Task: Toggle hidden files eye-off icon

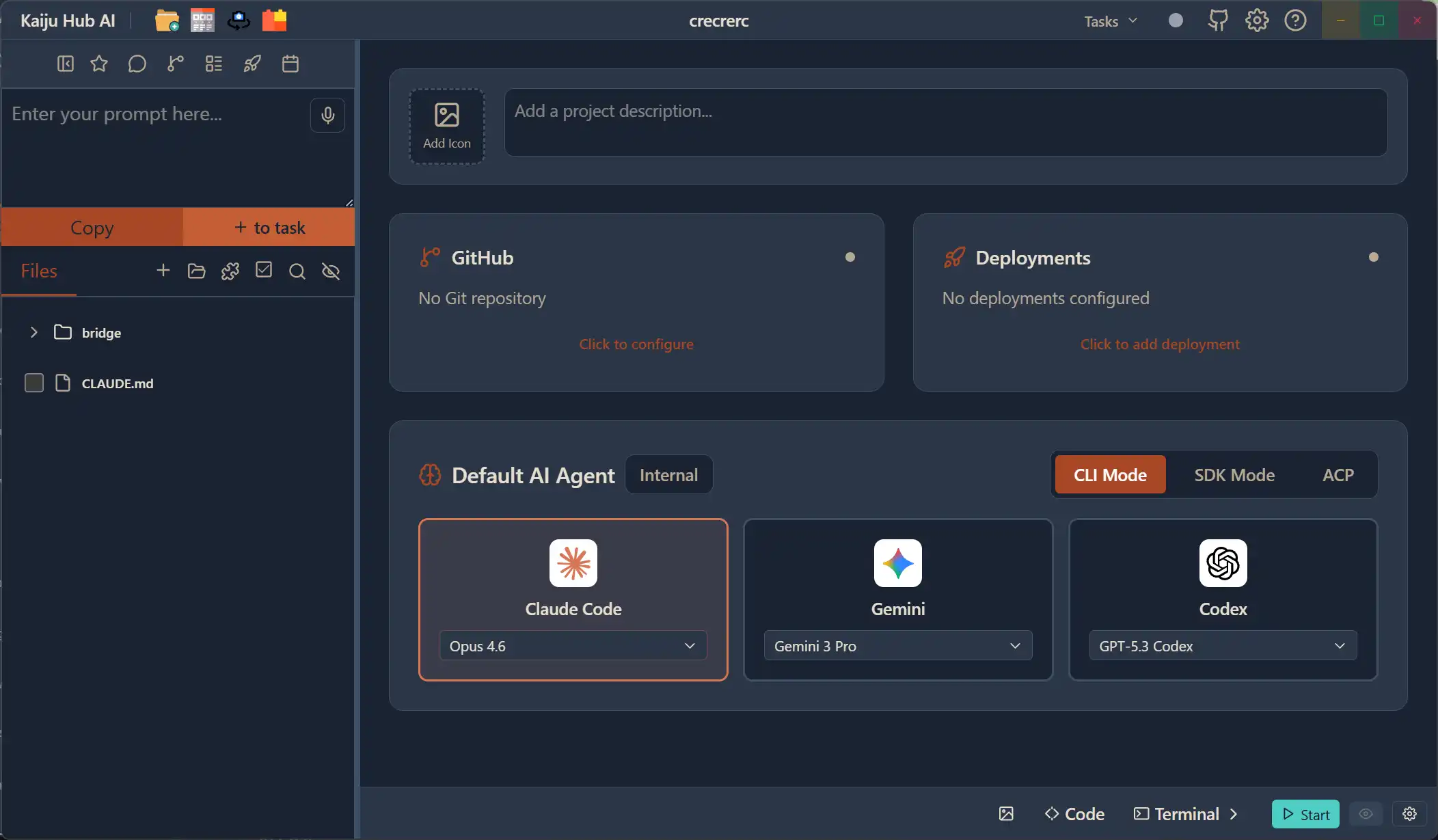Action: coord(331,271)
